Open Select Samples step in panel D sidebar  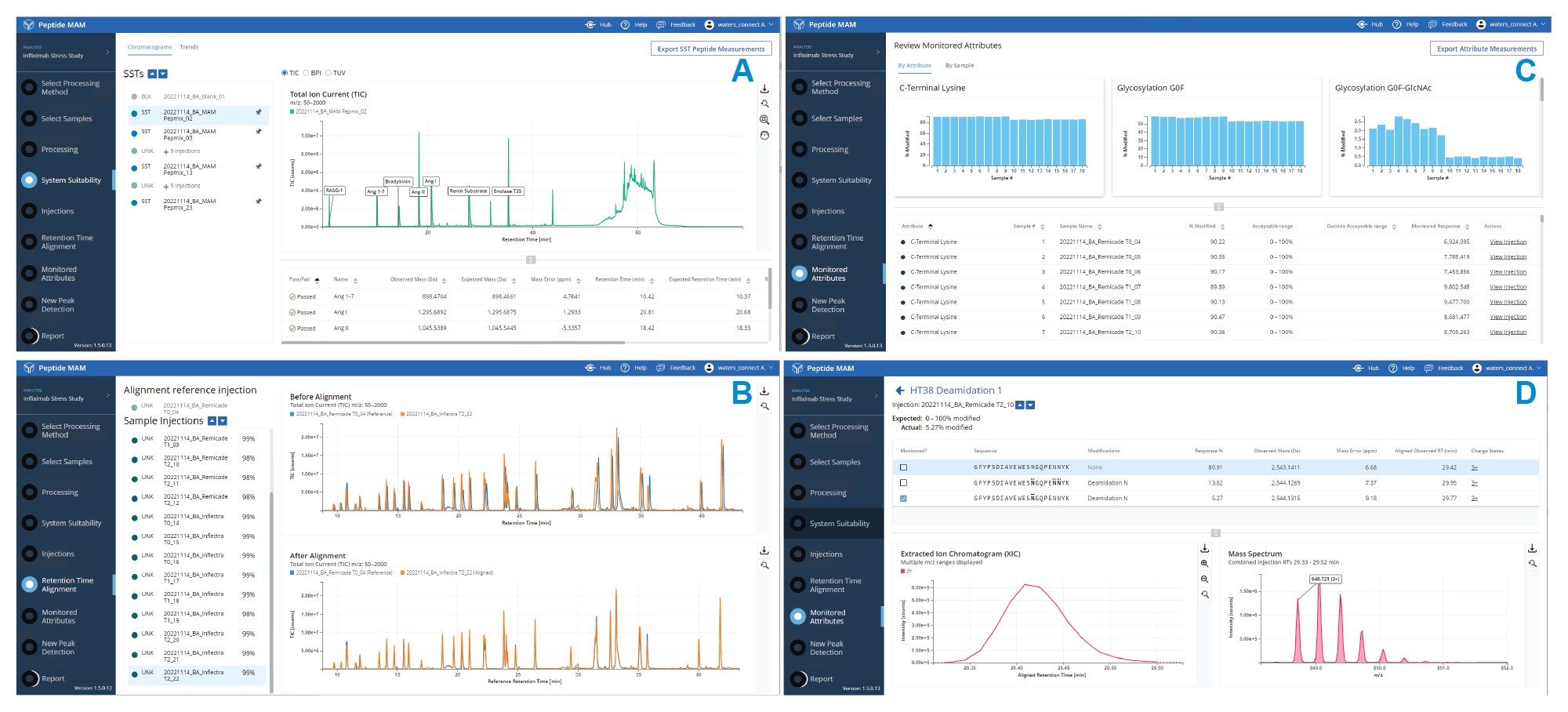point(833,462)
